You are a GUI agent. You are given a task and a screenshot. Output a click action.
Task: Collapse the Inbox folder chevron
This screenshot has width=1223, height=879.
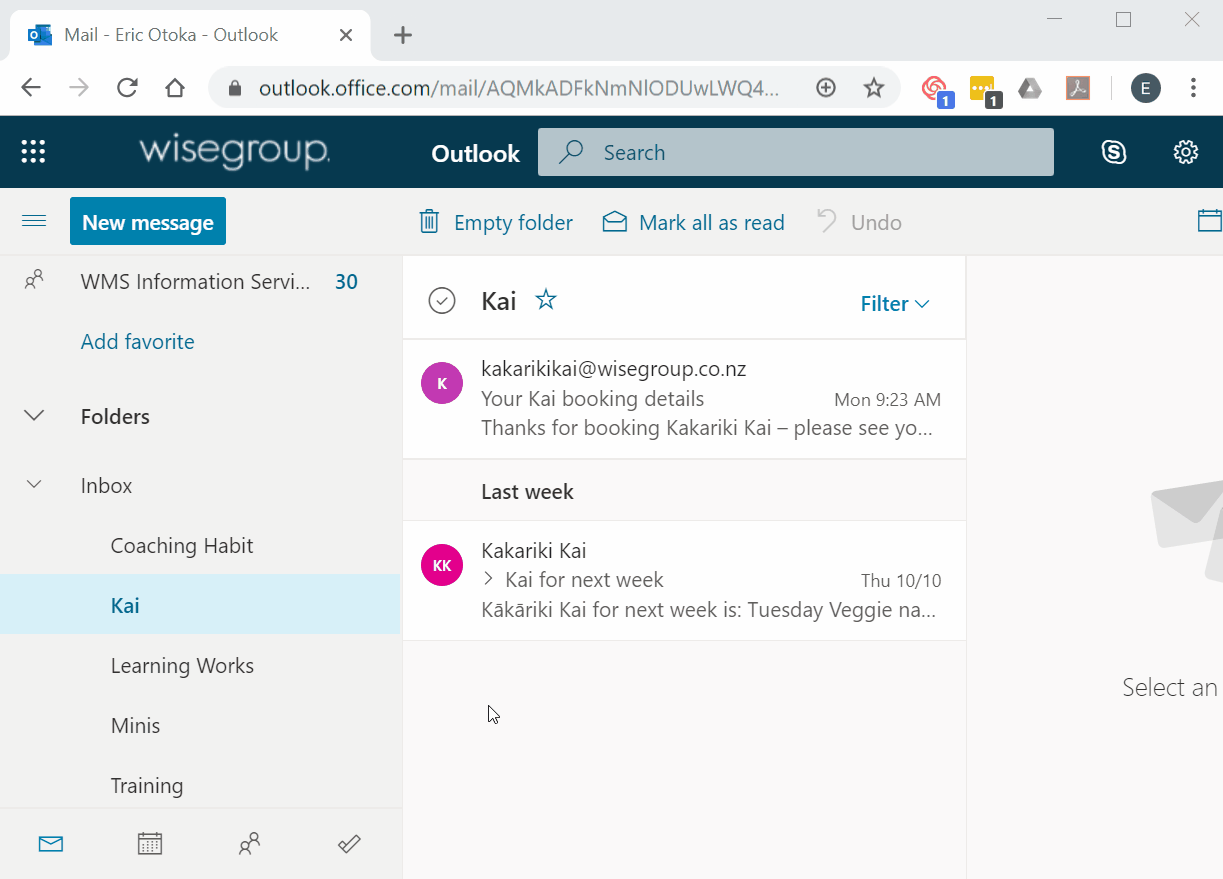click(34, 485)
